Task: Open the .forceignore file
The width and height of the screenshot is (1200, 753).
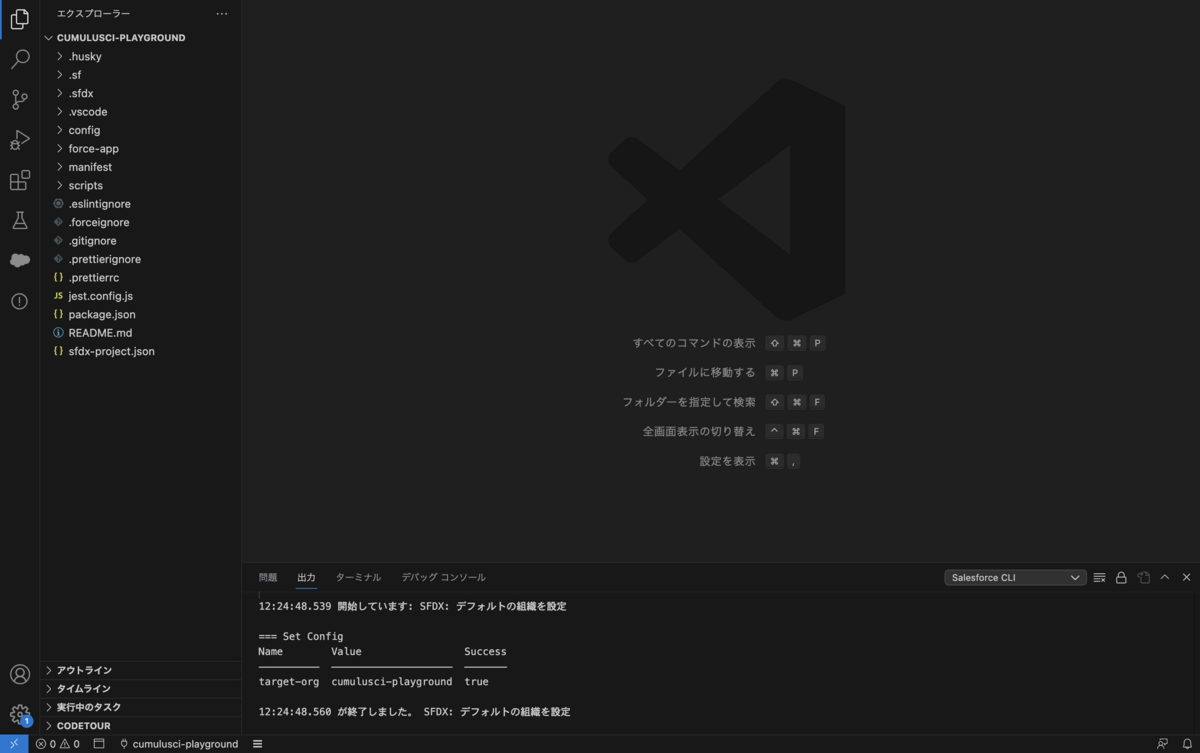Action: 99,223
